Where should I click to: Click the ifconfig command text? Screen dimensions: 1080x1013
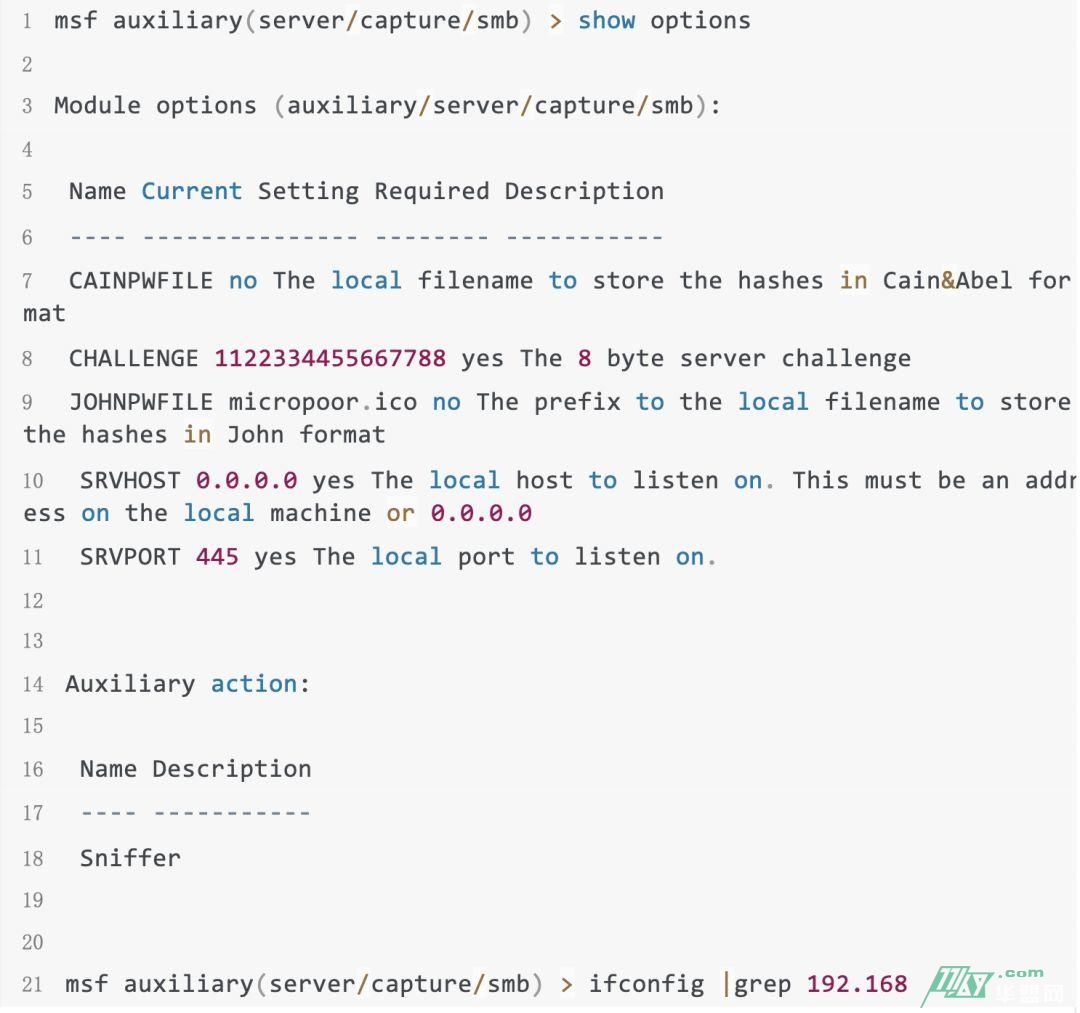point(646,983)
